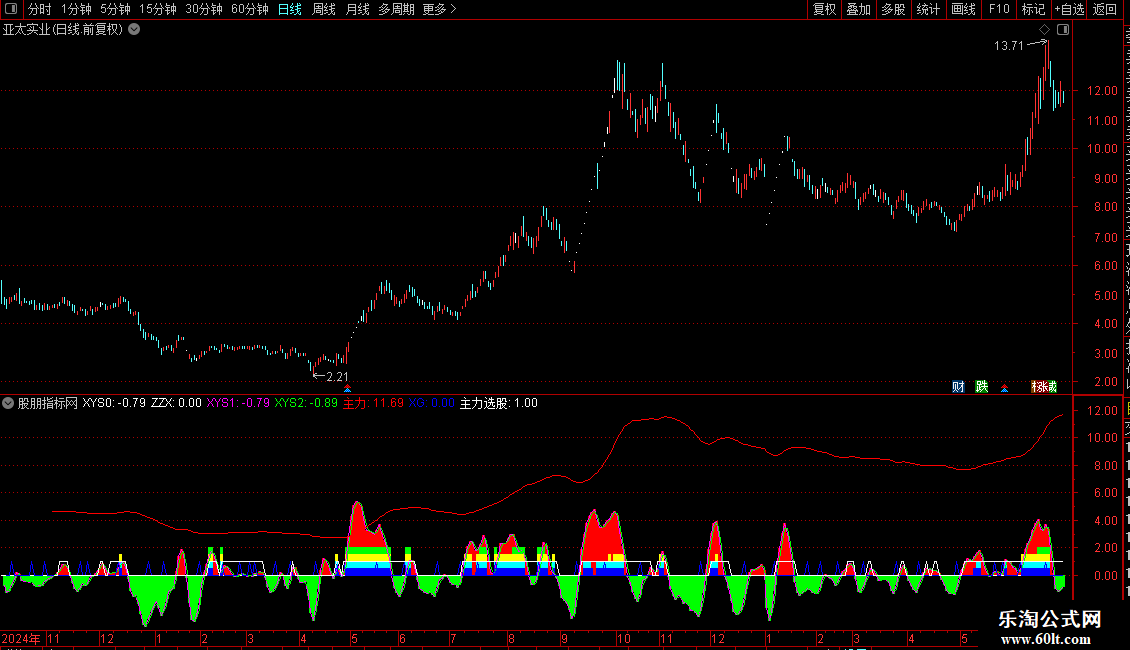The height and width of the screenshot is (650, 1130).
Task: Click the diamond icon above the chart
Action: (1044, 30)
